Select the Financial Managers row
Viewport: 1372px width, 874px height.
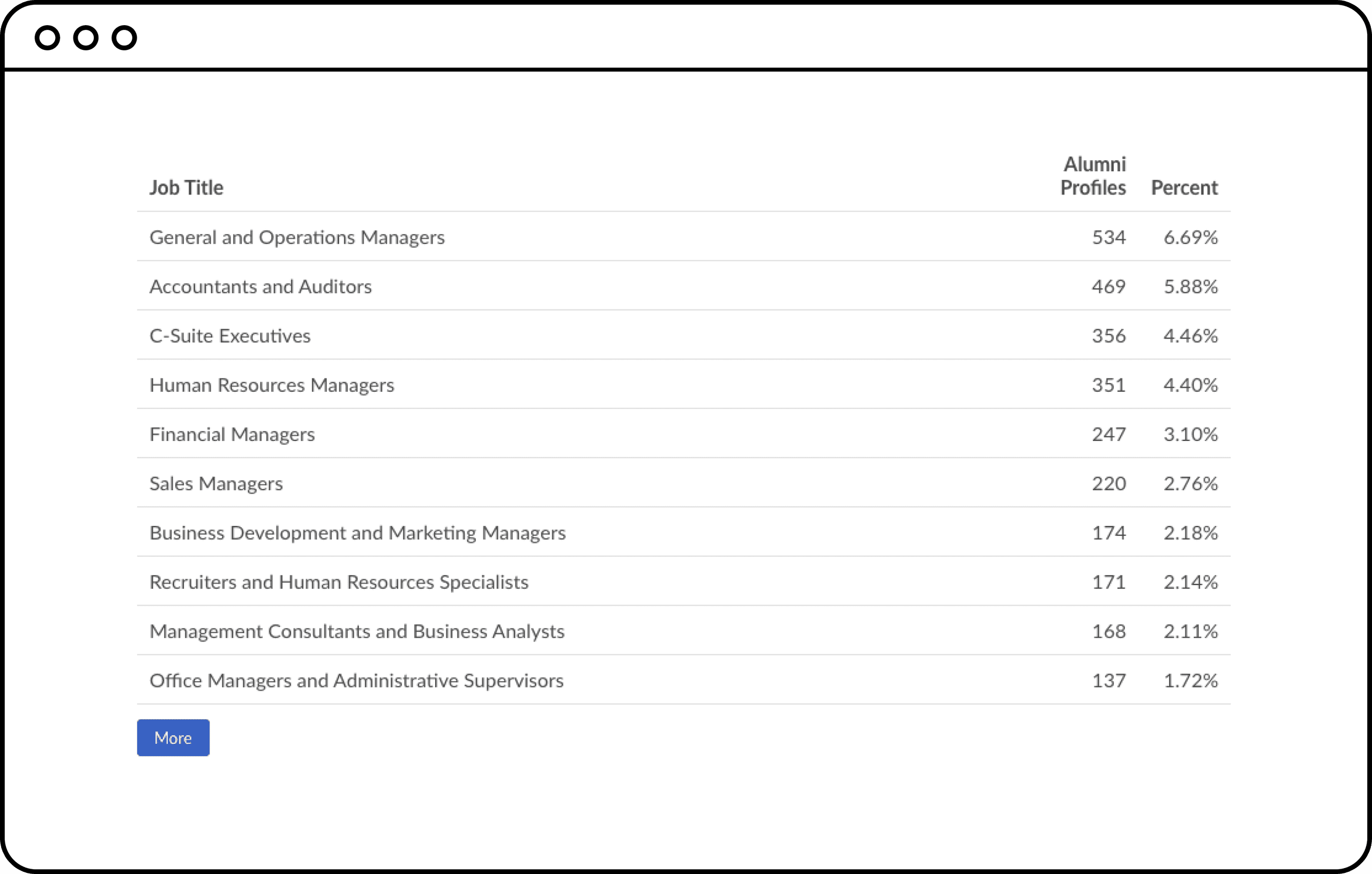click(x=232, y=434)
